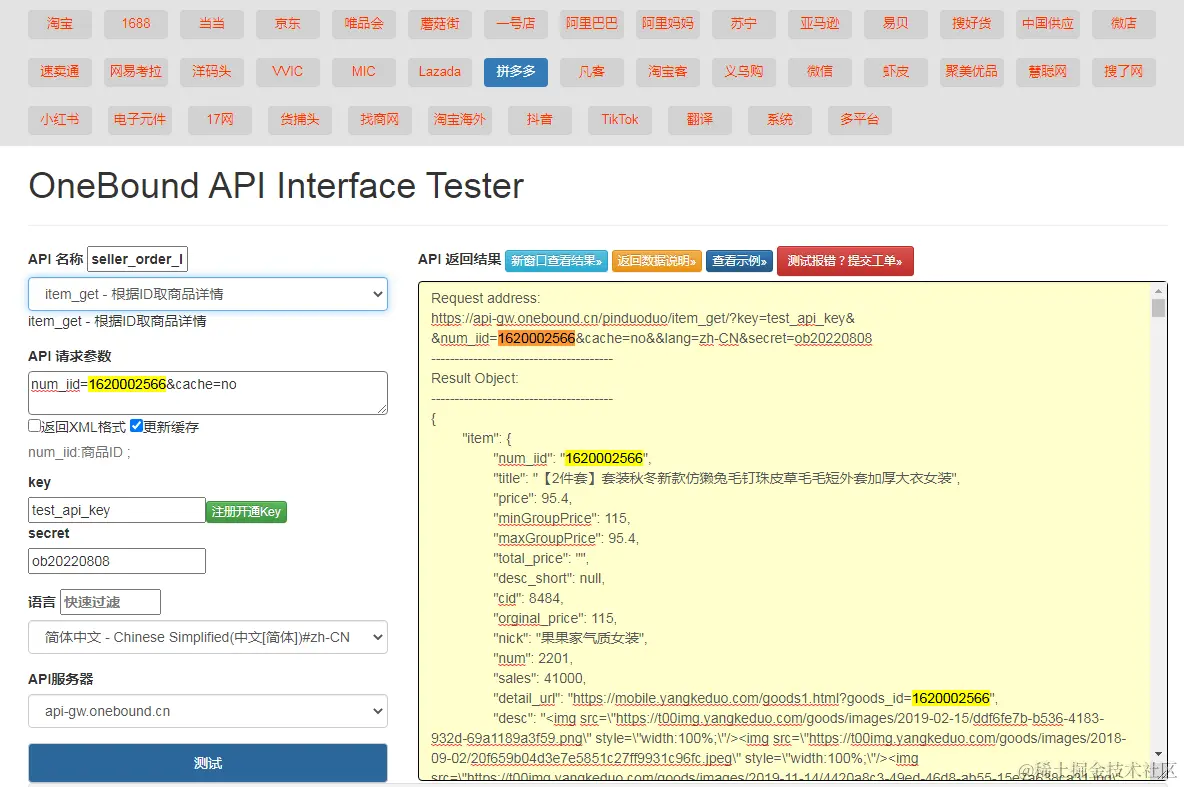Click the 查看示例 button
Viewport: 1184px width, 787px height.
click(739, 261)
